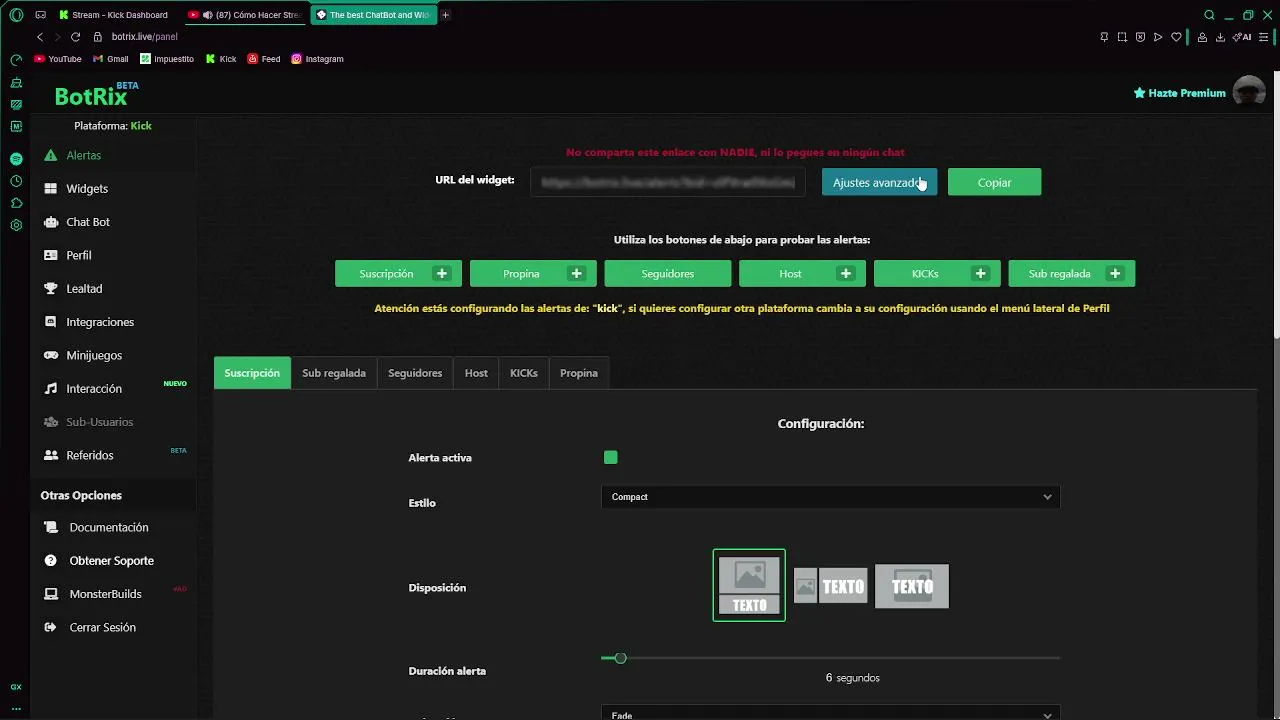Click the Obtener Soporte question mark icon
1280x720 pixels.
click(51, 560)
